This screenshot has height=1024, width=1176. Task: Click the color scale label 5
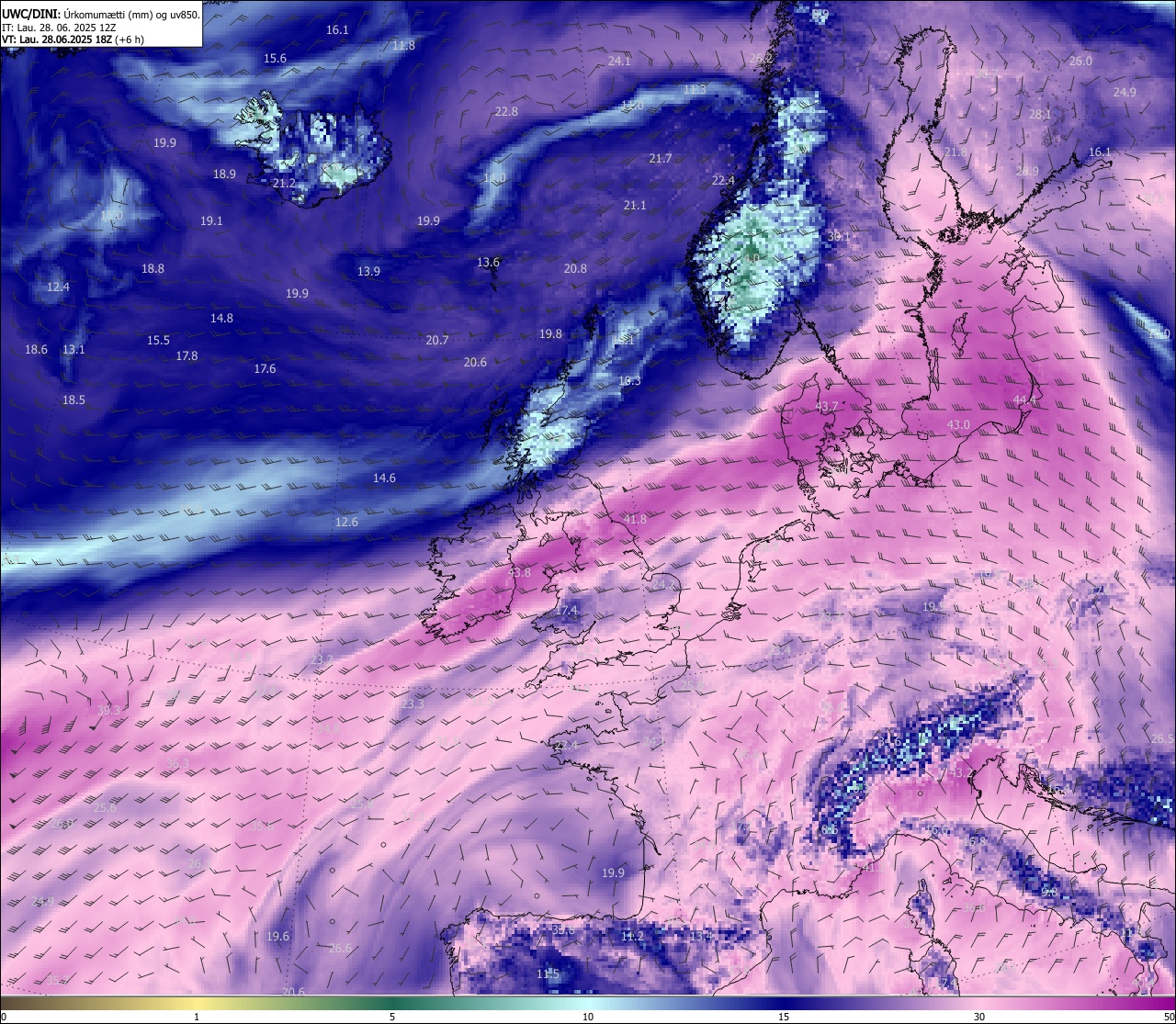click(x=392, y=1017)
